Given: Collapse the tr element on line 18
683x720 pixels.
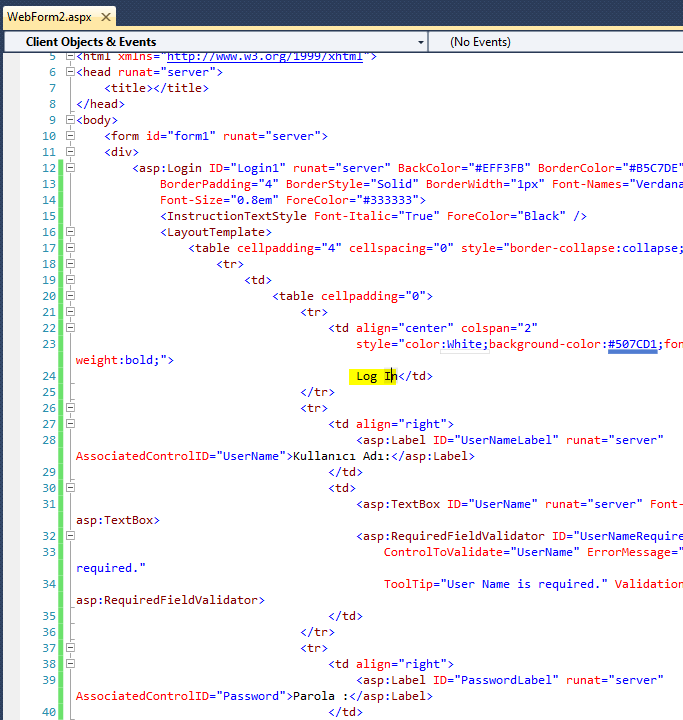Looking at the screenshot, I should point(70,264).
